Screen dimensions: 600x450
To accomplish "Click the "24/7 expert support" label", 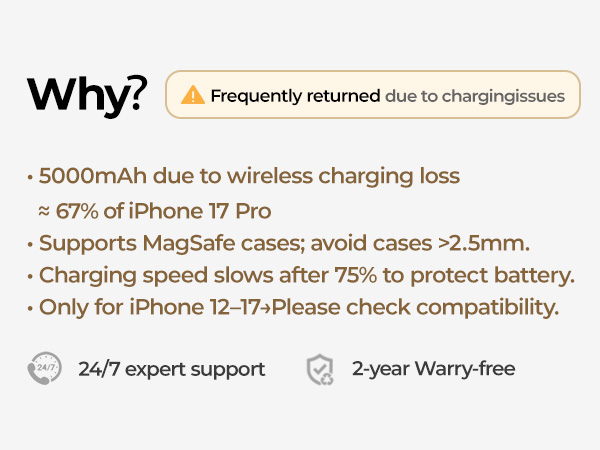I will pos(172,369).
